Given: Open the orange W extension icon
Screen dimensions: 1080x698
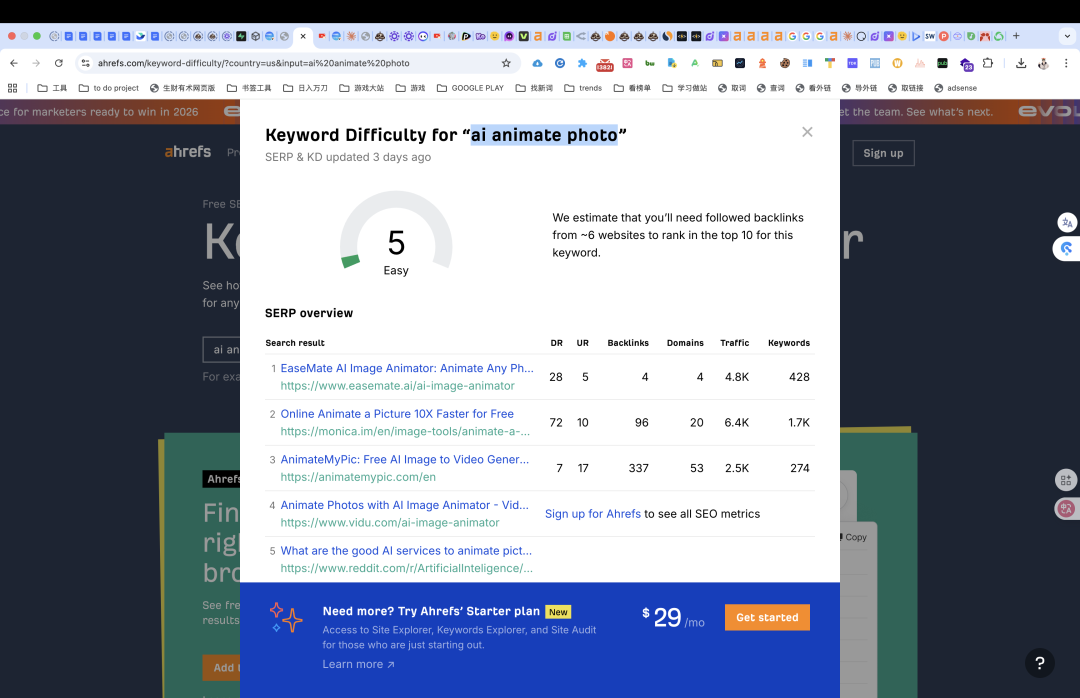Looking at the screenshot, I should pos(897,63).
